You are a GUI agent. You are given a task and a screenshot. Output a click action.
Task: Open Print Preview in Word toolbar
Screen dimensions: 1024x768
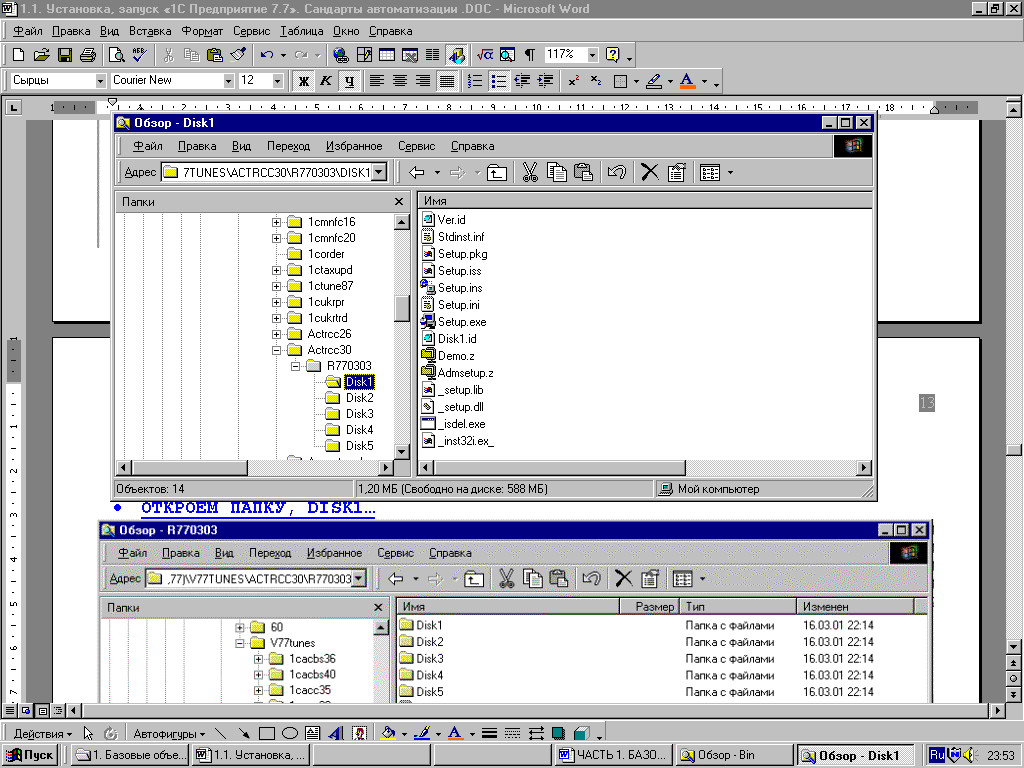click(x=116, y=55)
